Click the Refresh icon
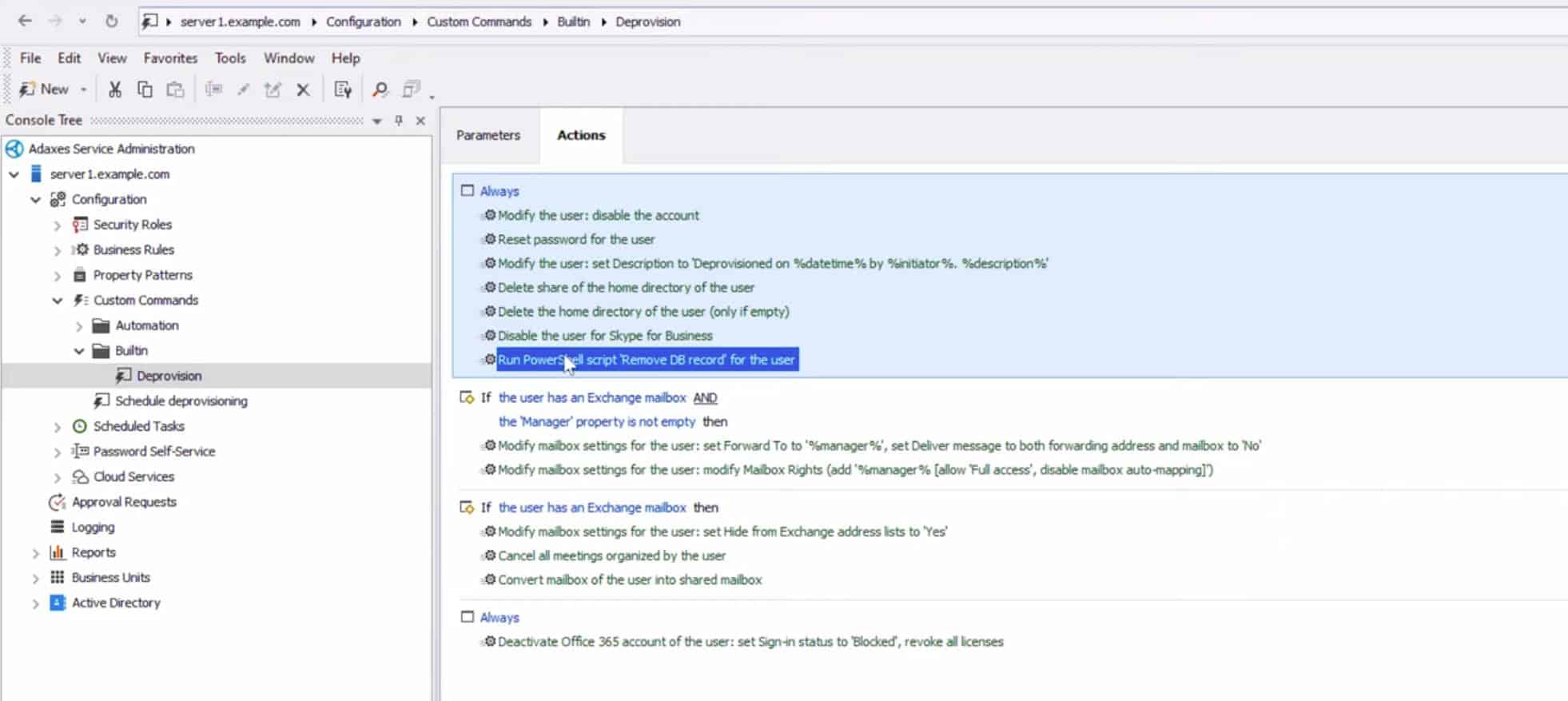 click(x=111, y=21)
